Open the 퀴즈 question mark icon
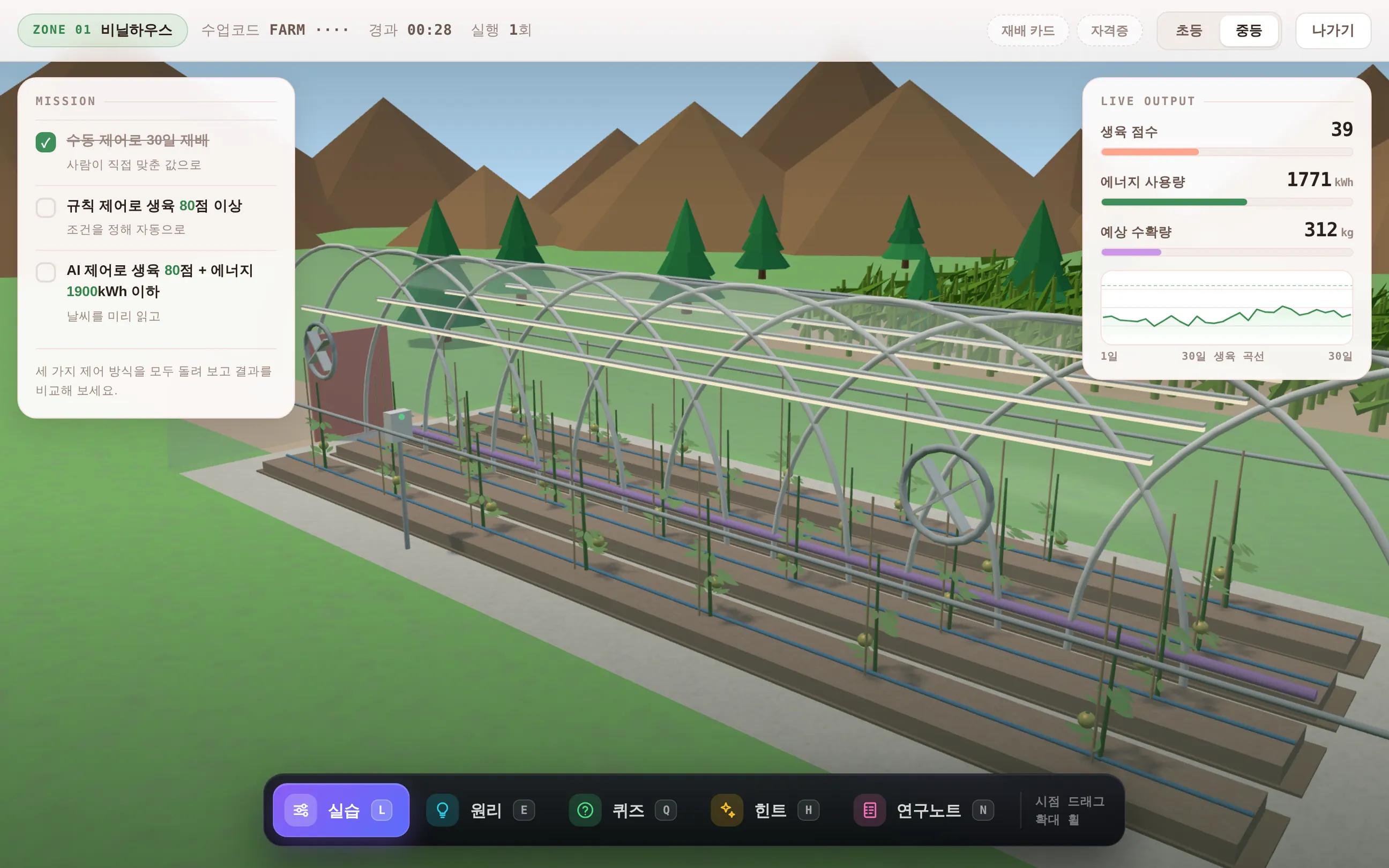1389x868 pixels. (585, 810)
